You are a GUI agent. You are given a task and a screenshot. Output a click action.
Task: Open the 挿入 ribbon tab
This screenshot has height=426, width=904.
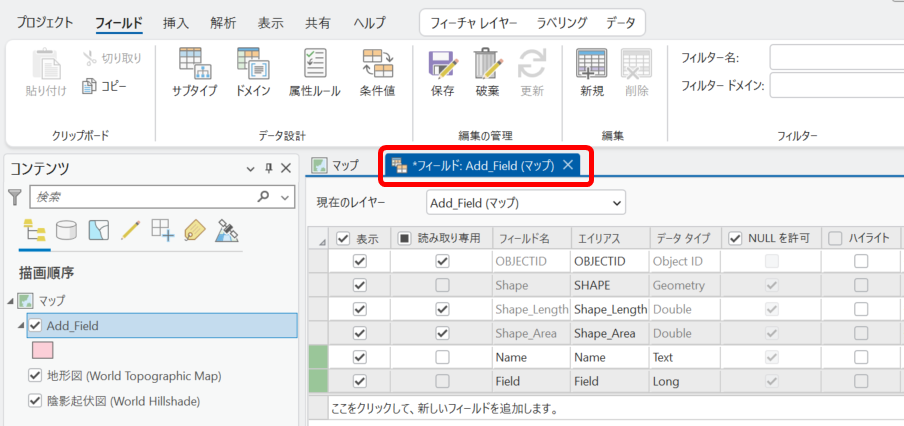tap(176, 22)
